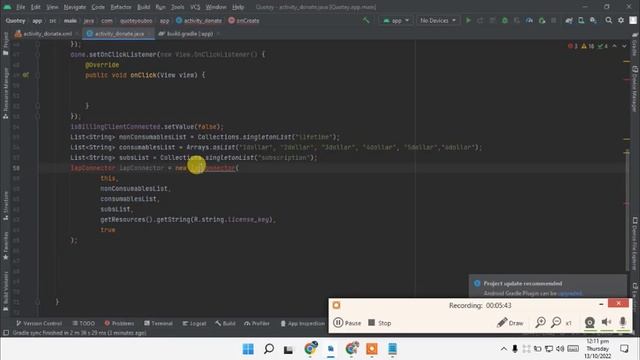
Task: Open the orange recorder app on taskbar
Action: (x=372, y=349)
